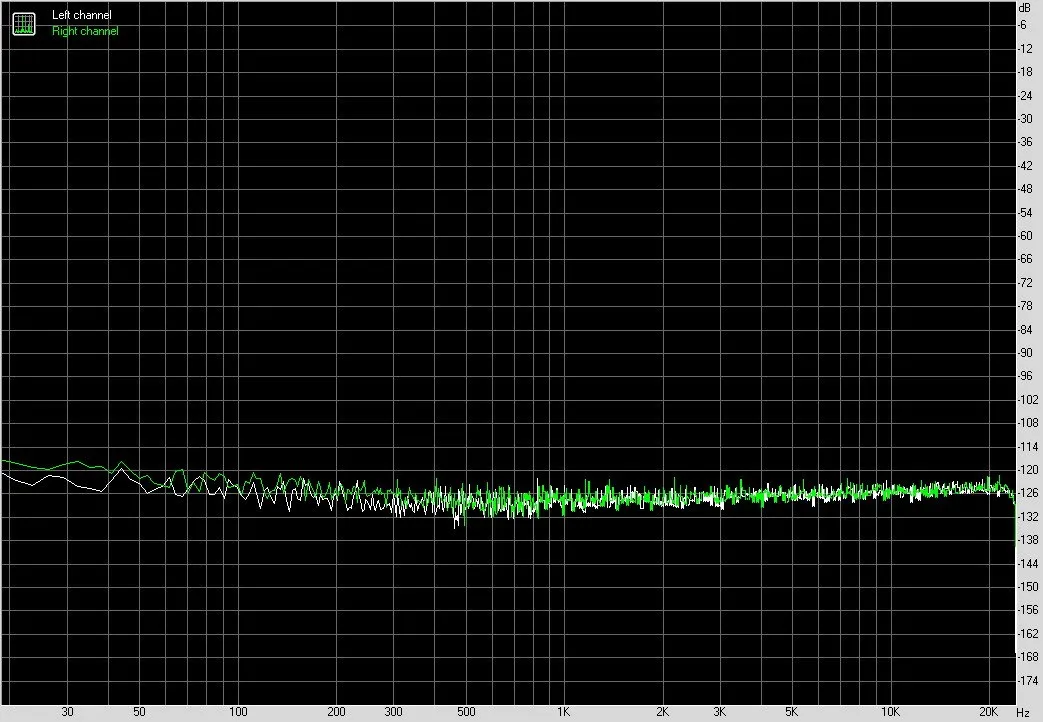Click the 300 frequency axis label
The image size is (1043, 722).
click(394, 712)
